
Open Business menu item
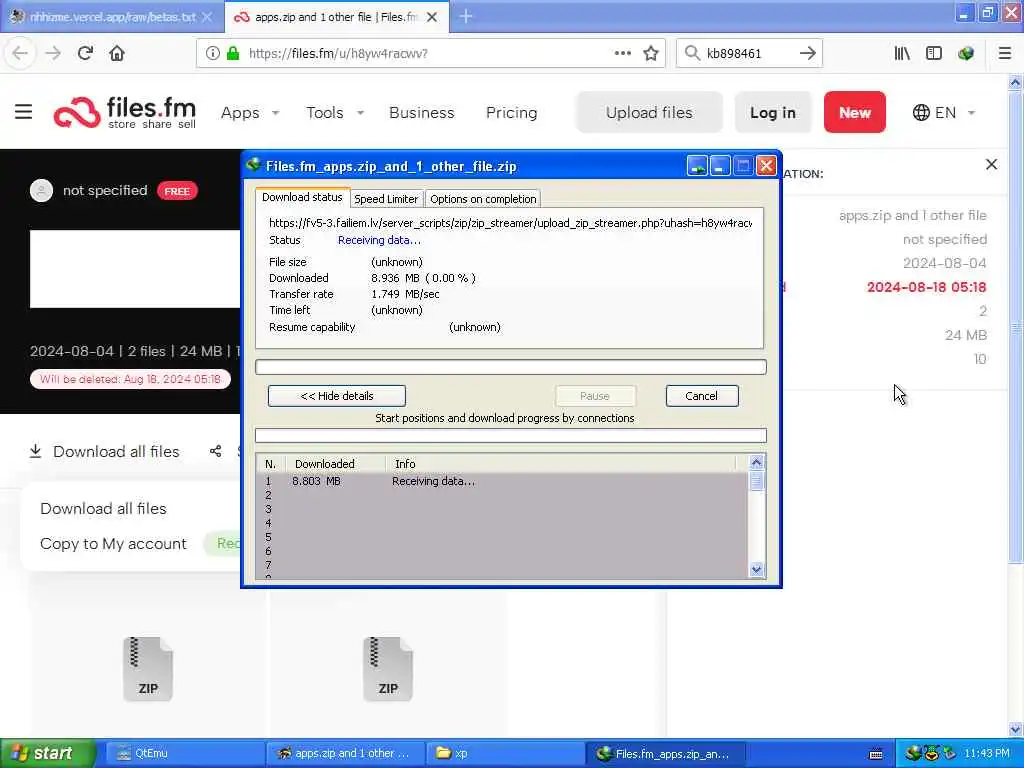(x=421, y=112)
